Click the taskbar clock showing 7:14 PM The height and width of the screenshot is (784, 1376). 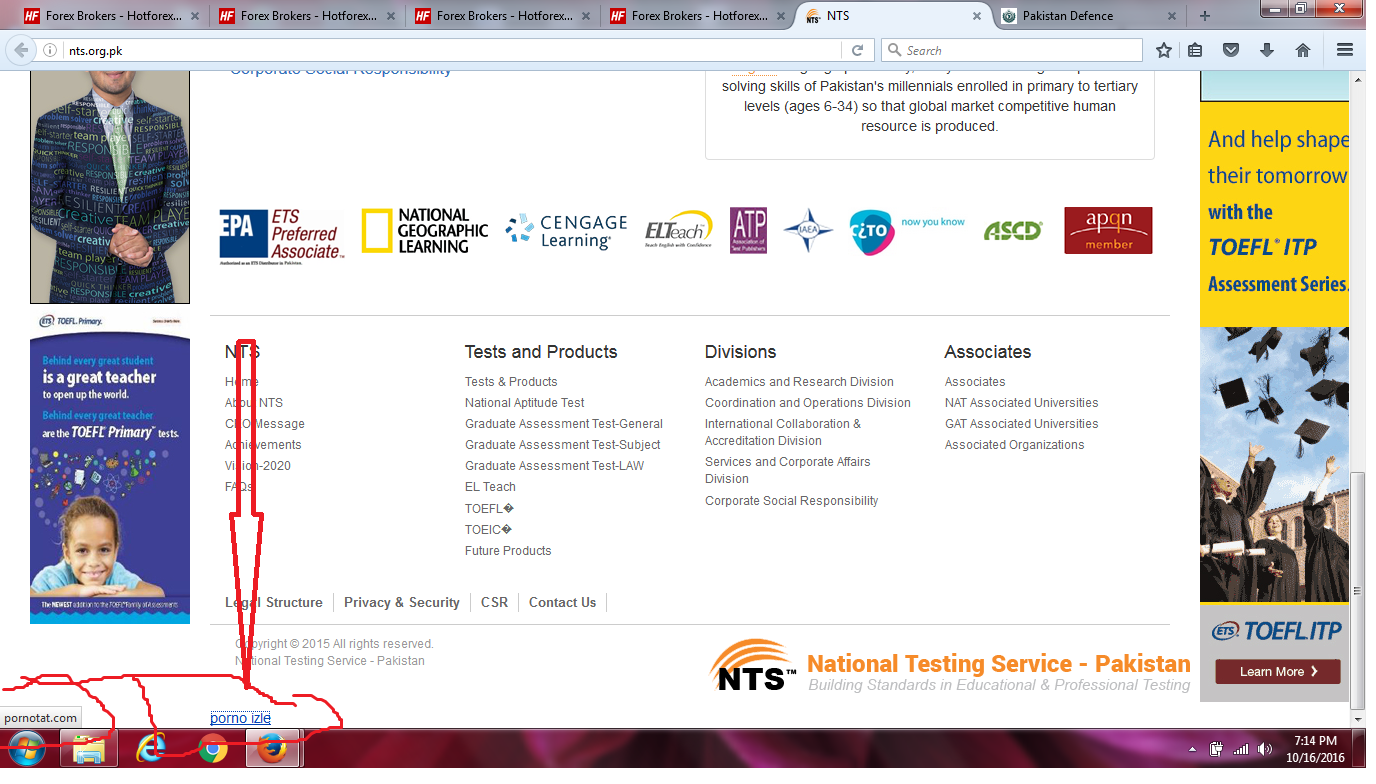tap(1315, 749)
